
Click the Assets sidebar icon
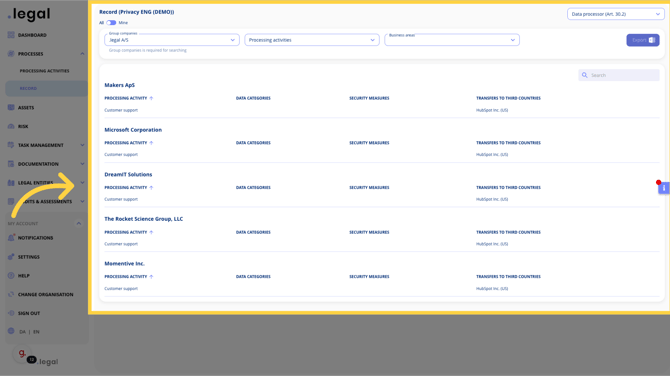pos(11,107)
